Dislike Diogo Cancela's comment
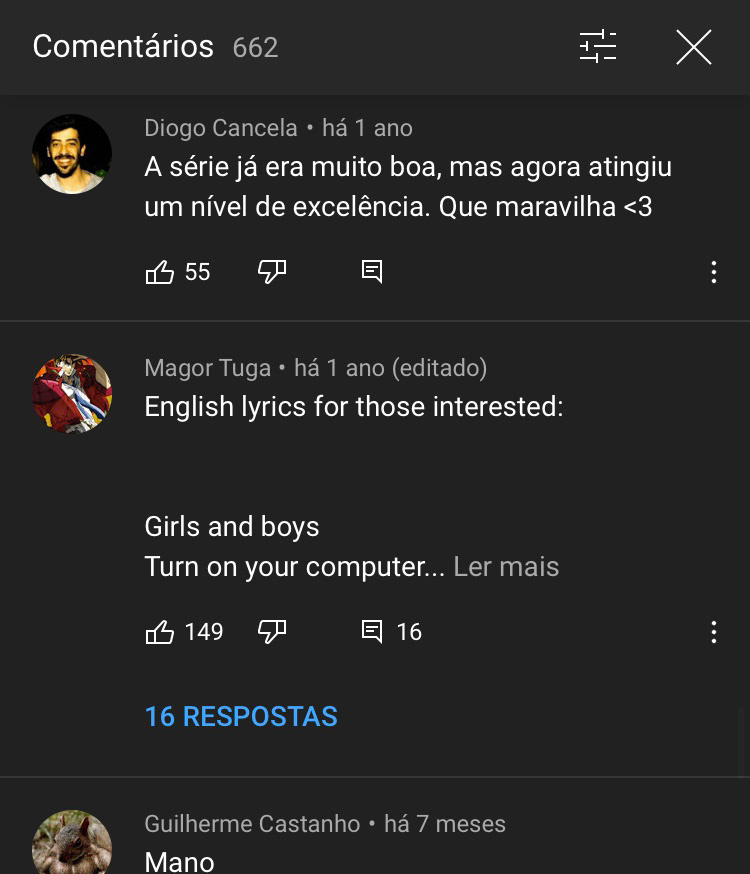 tap(272, 272)
